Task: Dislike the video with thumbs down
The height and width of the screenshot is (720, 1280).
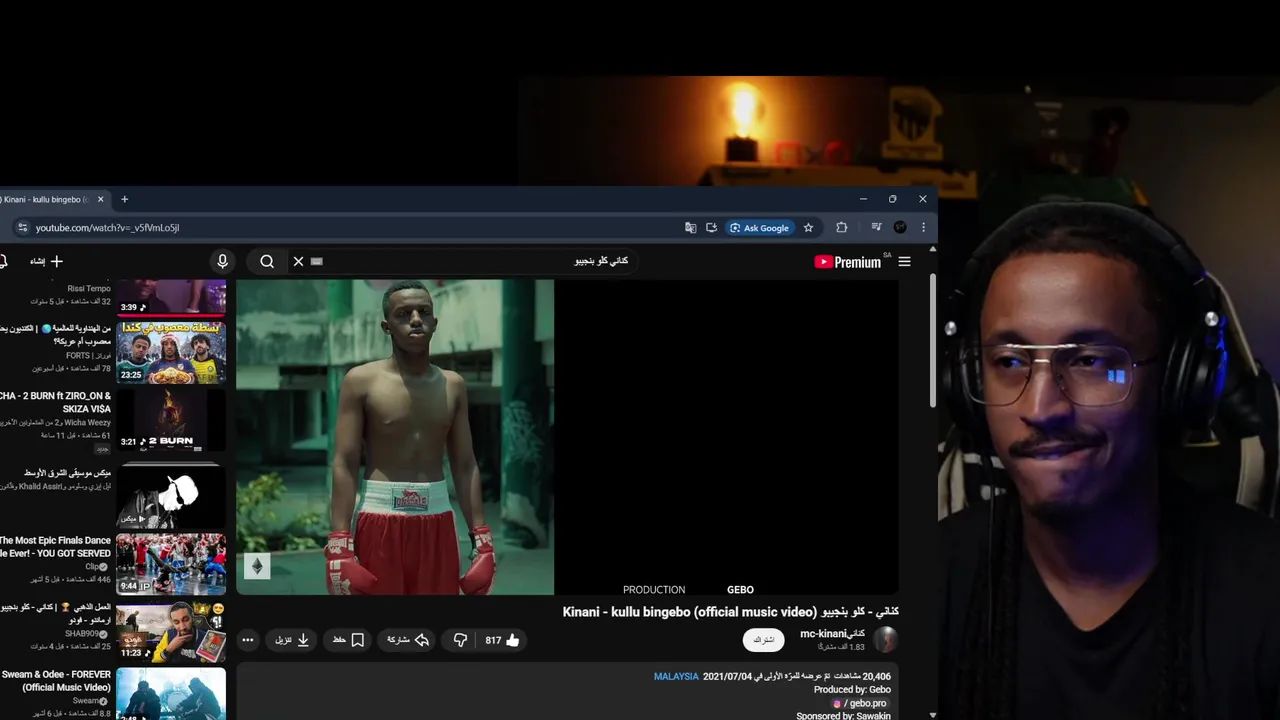Action: 460,640
